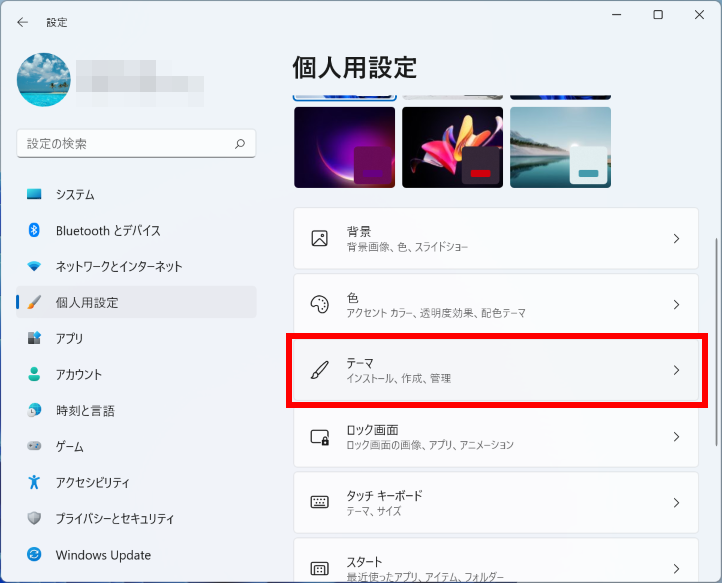Open アカウント settings category
722x583 pixels.
pyautogui.click(x=136, y=374)
